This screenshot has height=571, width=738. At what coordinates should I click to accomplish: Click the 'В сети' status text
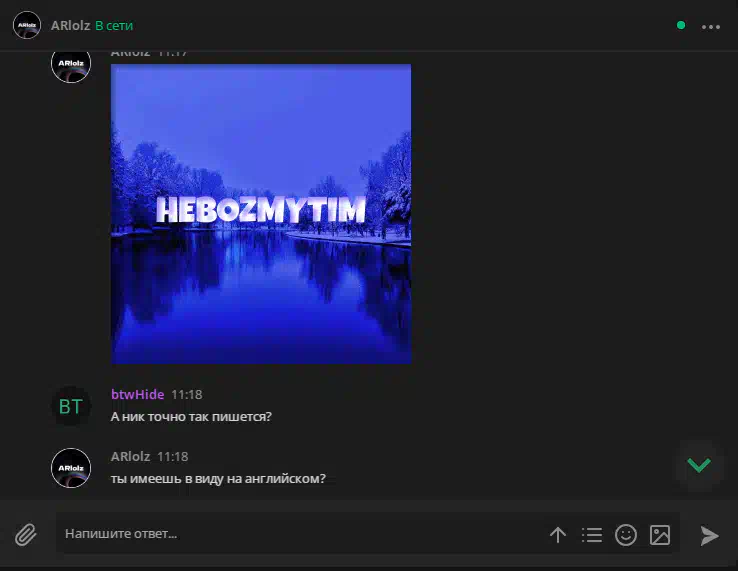[x=114, y=25]
